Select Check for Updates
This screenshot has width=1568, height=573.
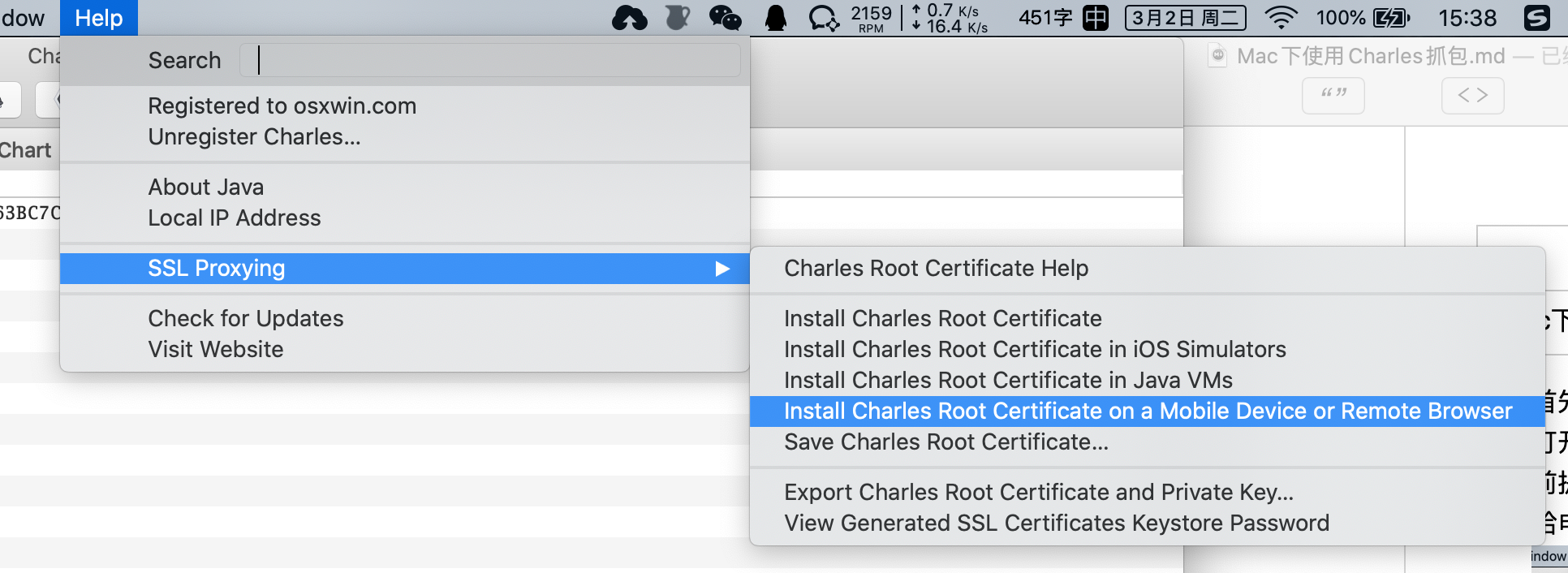(x=246, y=319)
